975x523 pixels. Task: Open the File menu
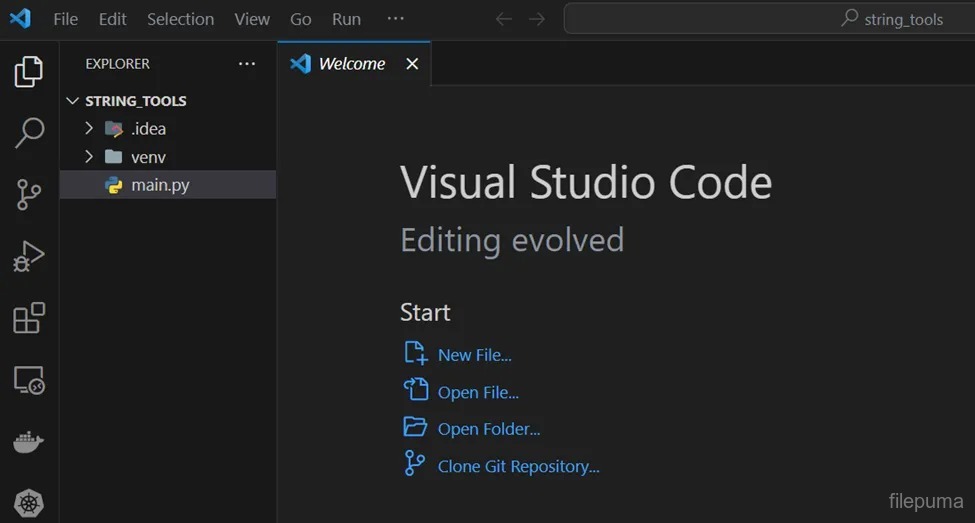[65, 19]
